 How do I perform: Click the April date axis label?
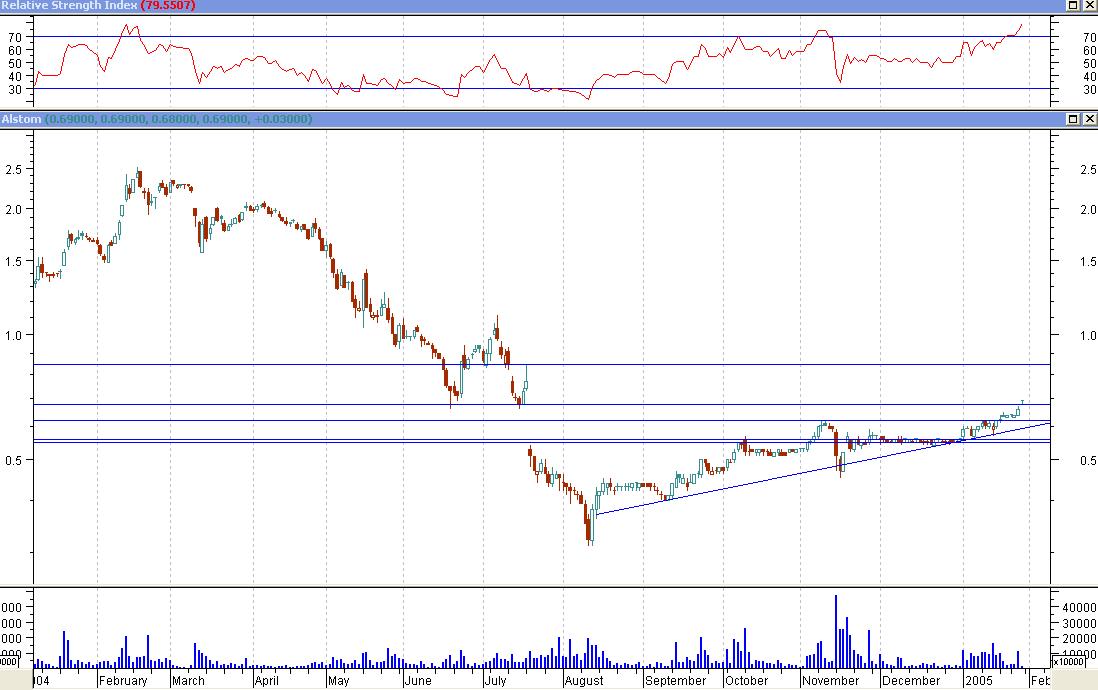tap(267, 680)
